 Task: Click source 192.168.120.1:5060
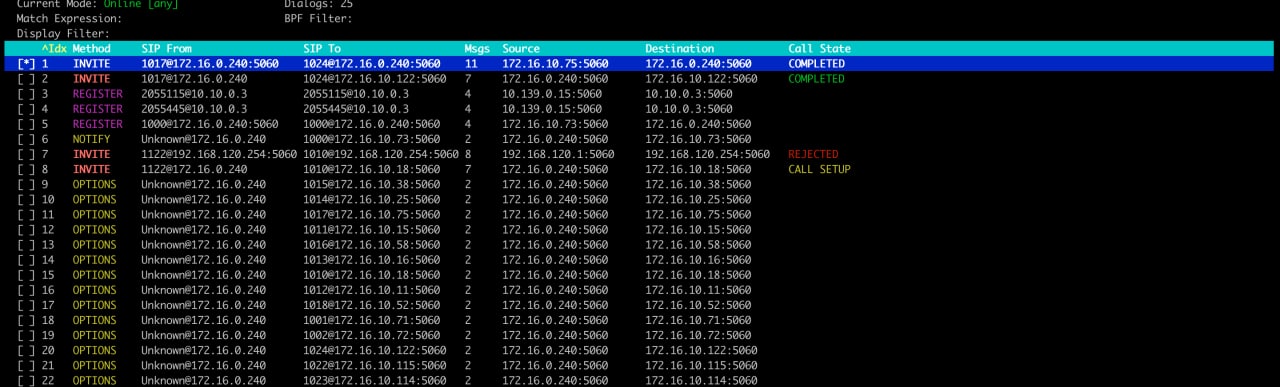pos(558,155)
